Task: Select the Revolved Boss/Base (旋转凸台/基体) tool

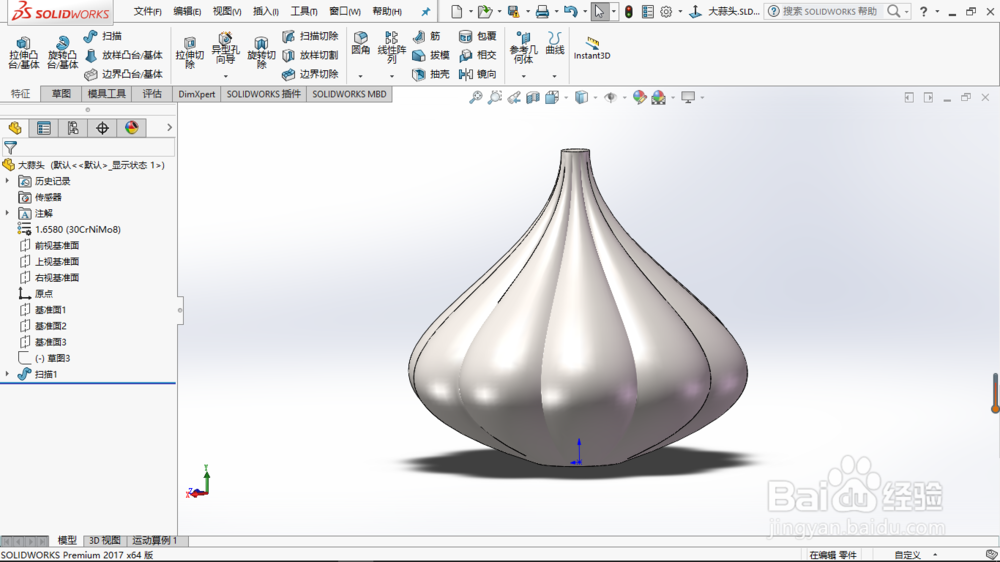Action: click(x=62, y=53)
